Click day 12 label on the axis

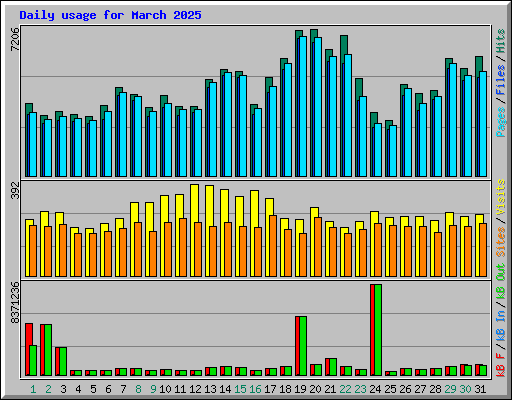pyautogui.click(x=195, y=389)
